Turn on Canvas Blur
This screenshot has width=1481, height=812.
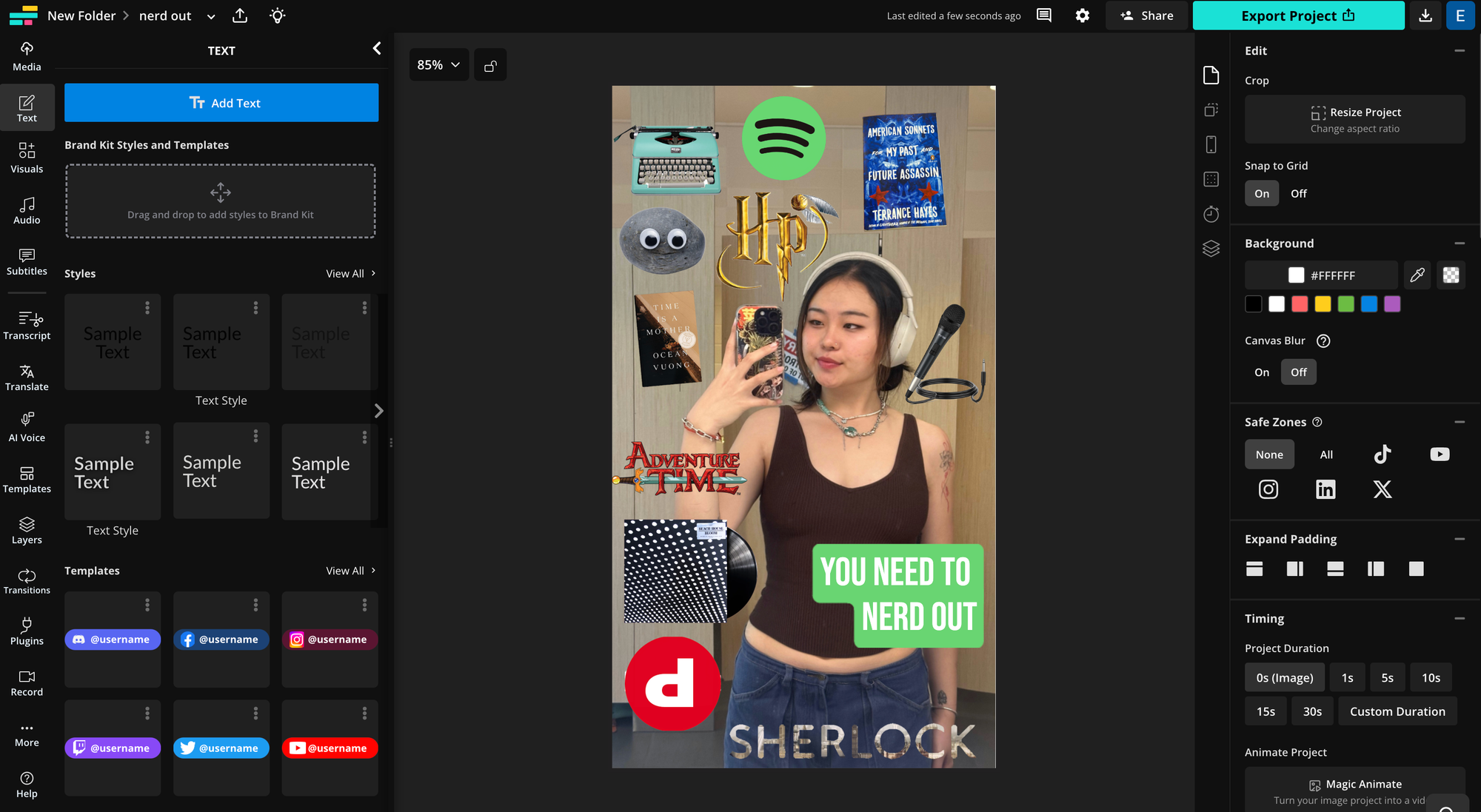point(1261,372)
